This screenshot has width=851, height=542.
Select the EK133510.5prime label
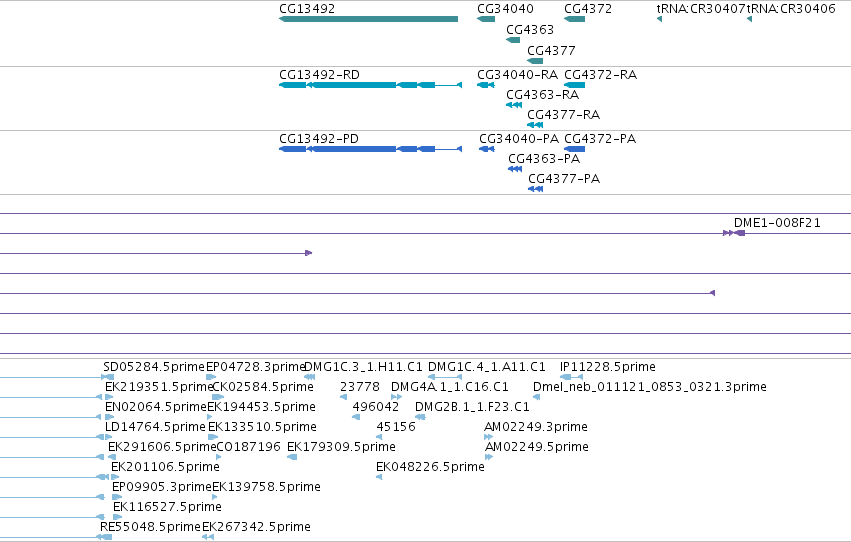coord(262,427)
